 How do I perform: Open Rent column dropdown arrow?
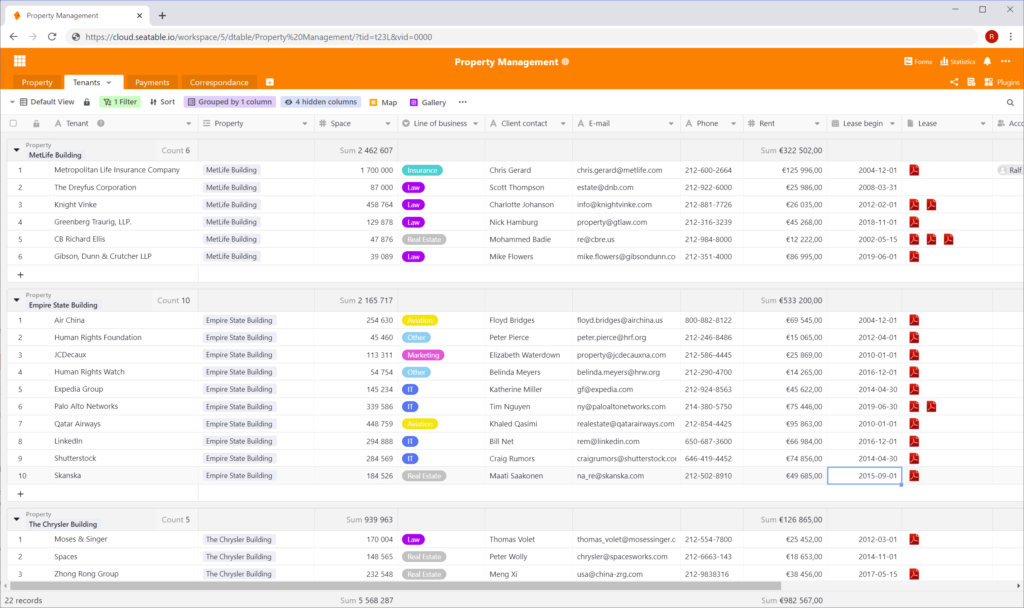817,123
